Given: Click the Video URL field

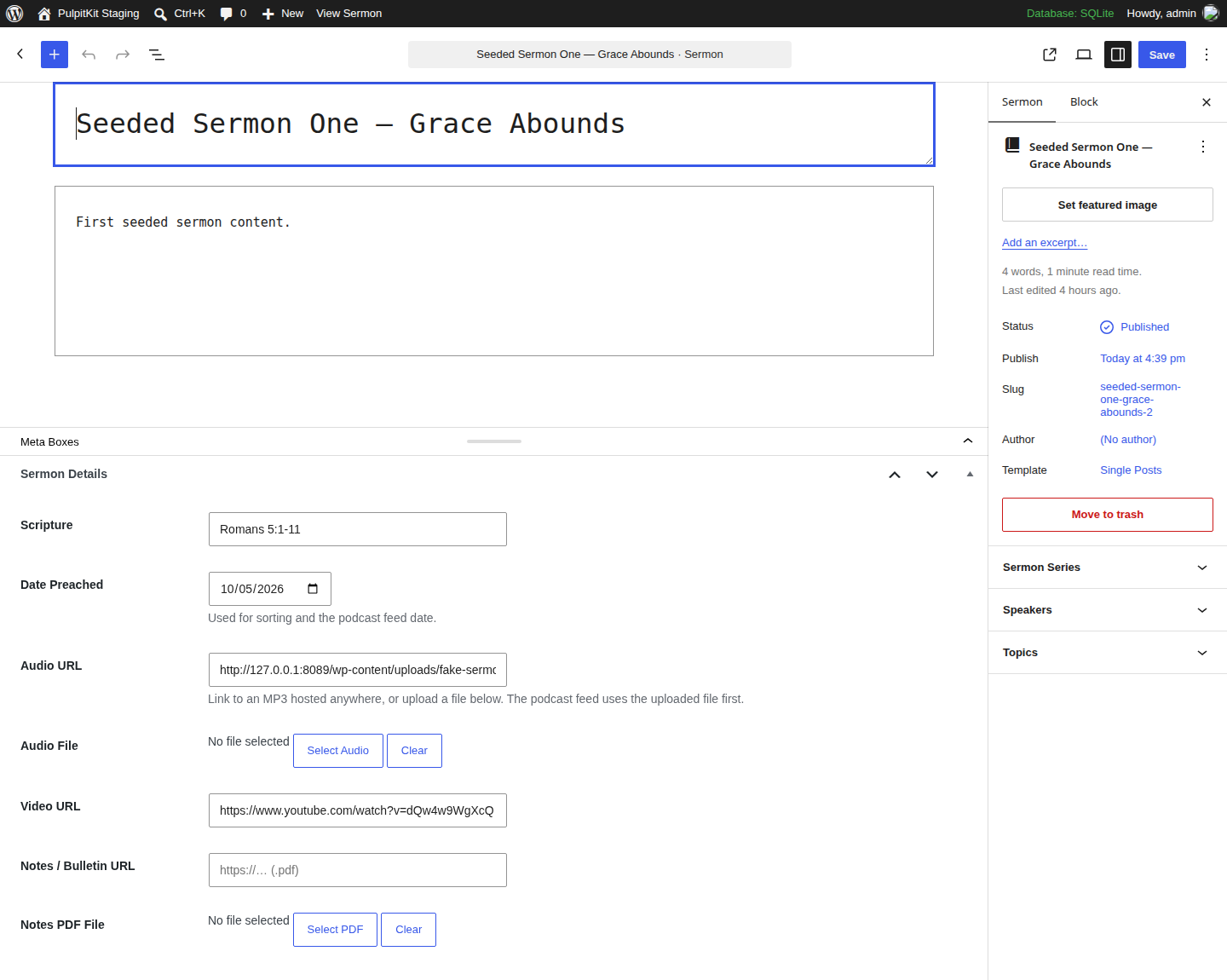Looking at the screenshot, I should pos(358,810).
